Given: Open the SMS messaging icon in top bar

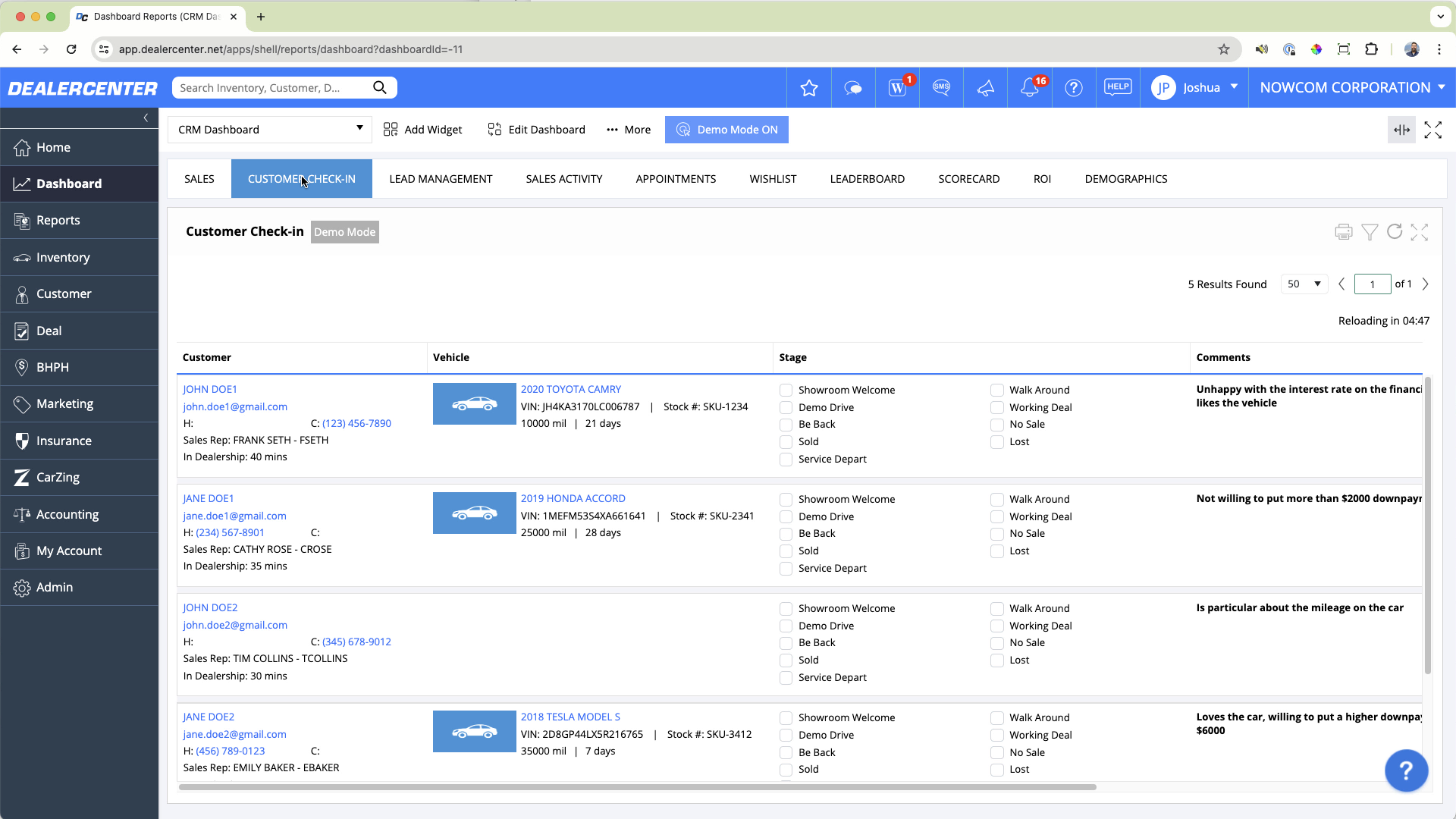Looking at the screenshot, I should [x=941, y=87].
